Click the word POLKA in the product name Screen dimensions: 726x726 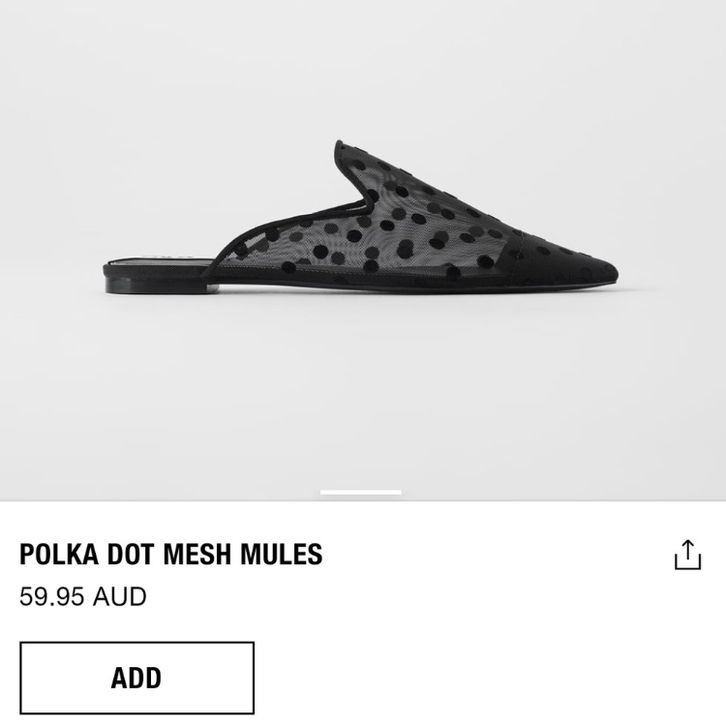tap(59, 554)
